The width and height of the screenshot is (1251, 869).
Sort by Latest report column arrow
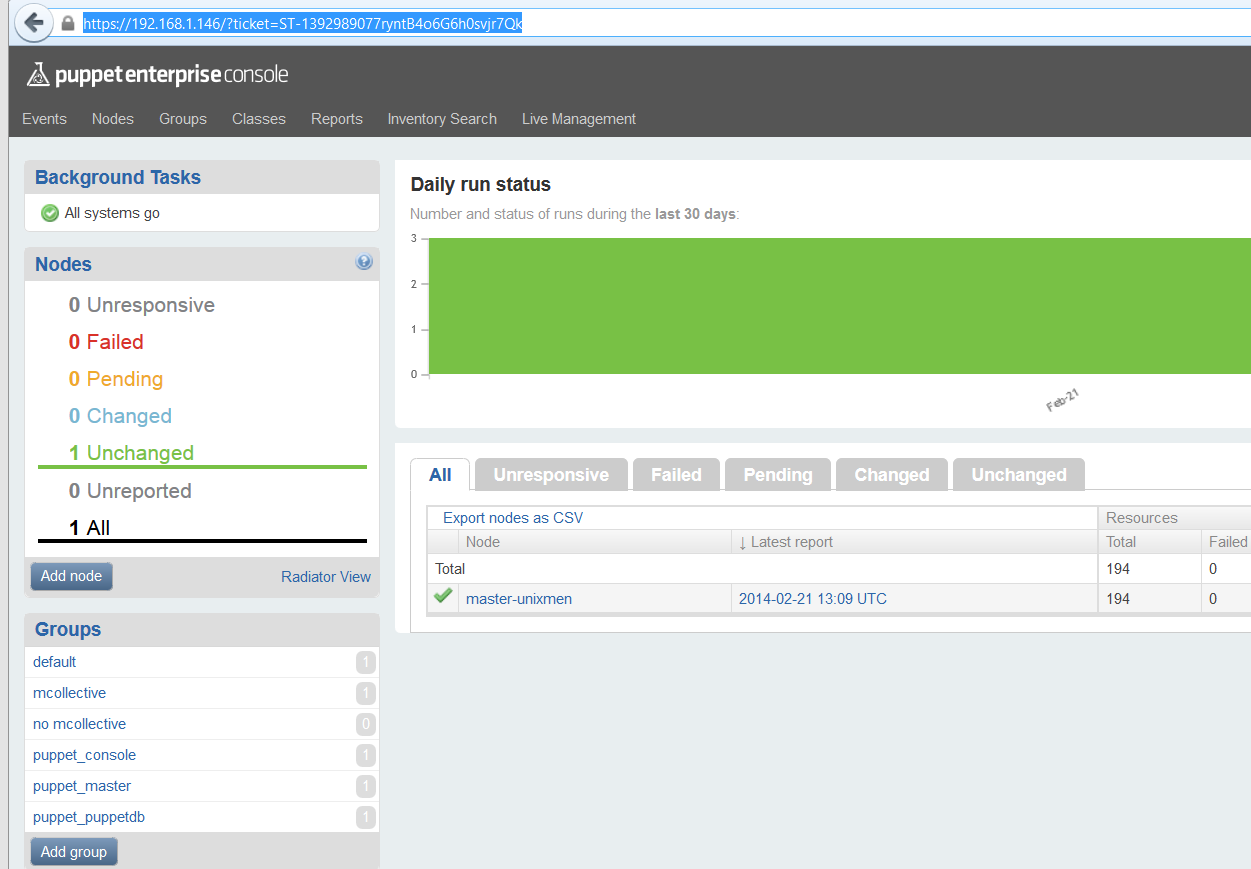(x=743, y=542)
